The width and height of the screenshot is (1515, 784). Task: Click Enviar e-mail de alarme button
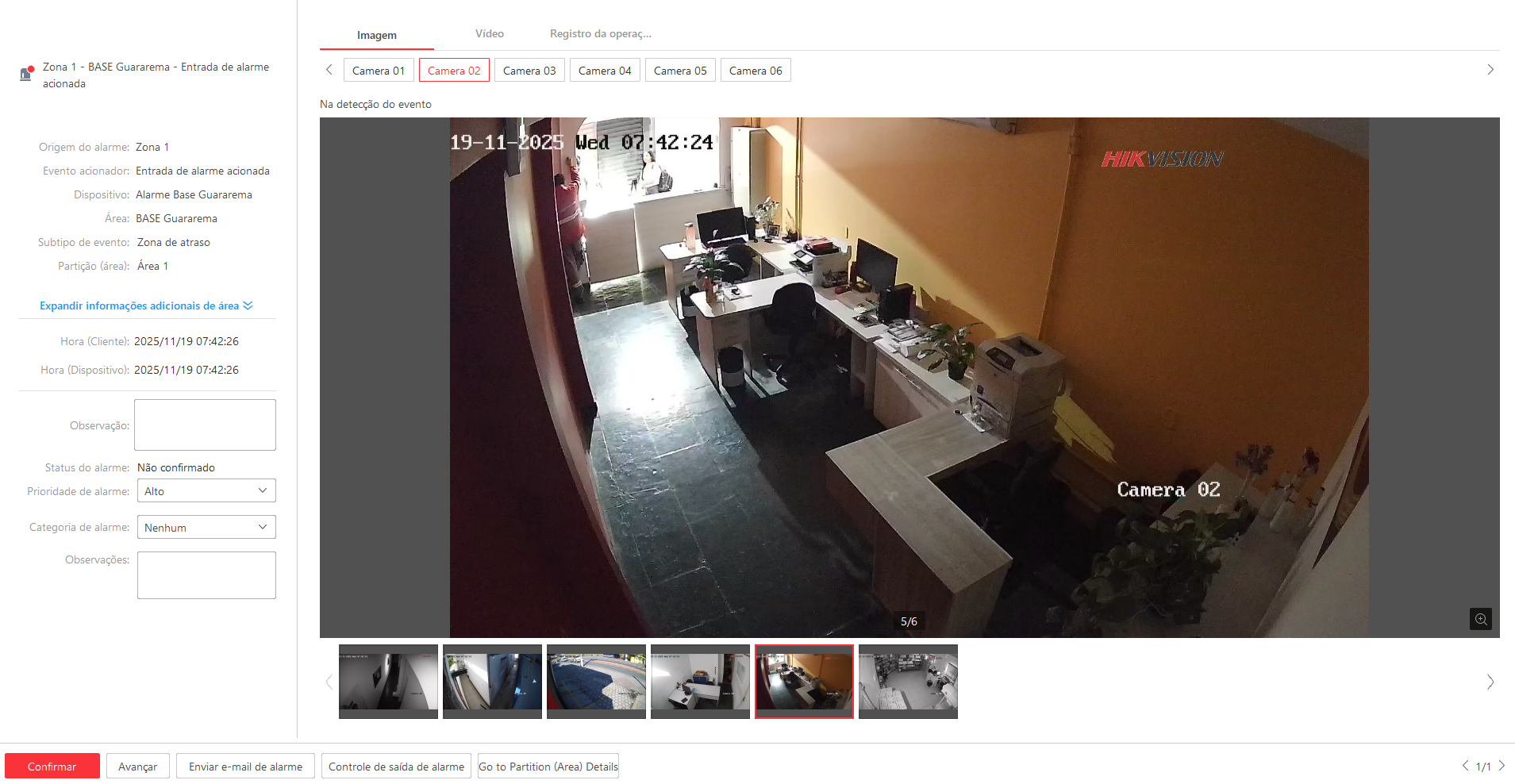(x=245, y=767)
